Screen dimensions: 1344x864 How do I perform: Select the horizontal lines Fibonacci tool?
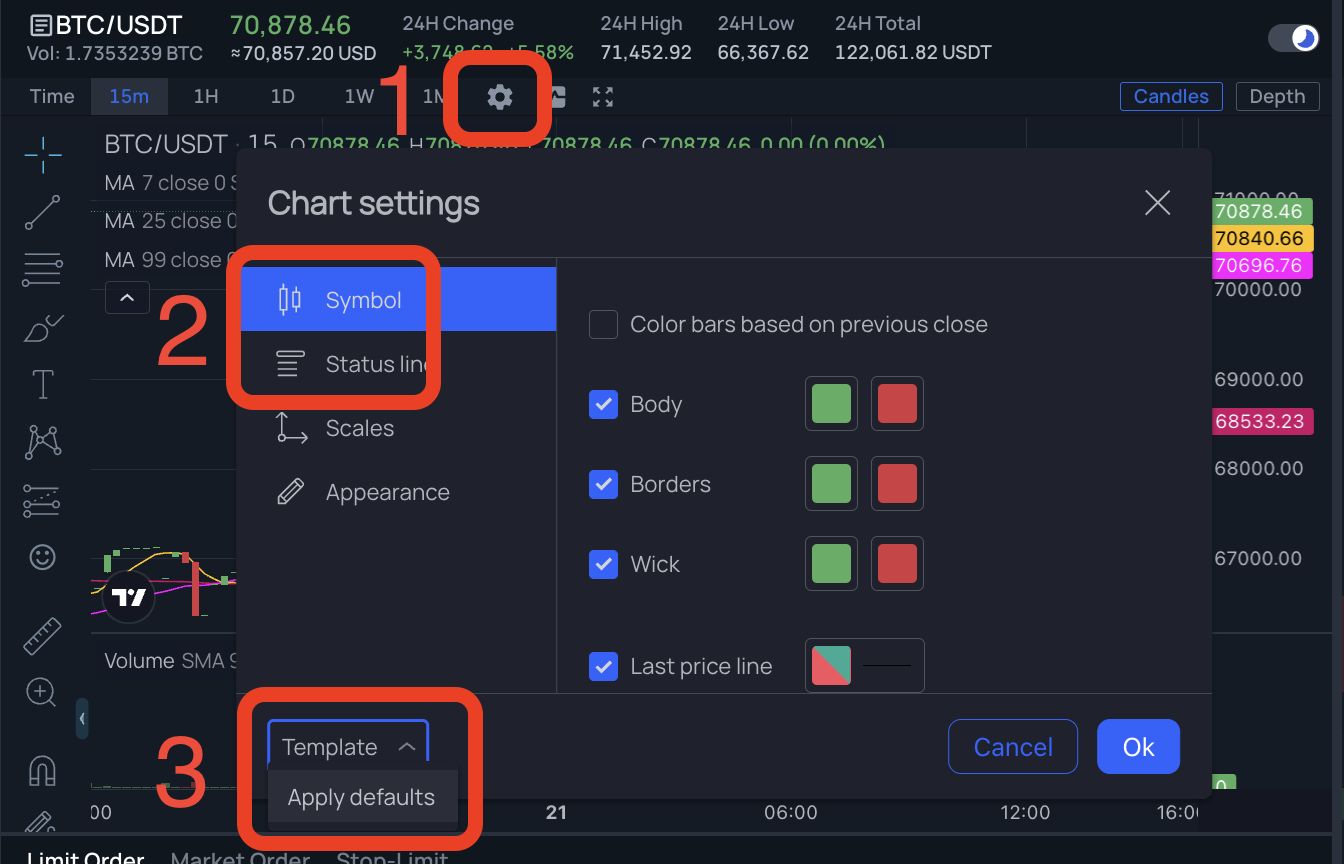[x=42, y=270]
